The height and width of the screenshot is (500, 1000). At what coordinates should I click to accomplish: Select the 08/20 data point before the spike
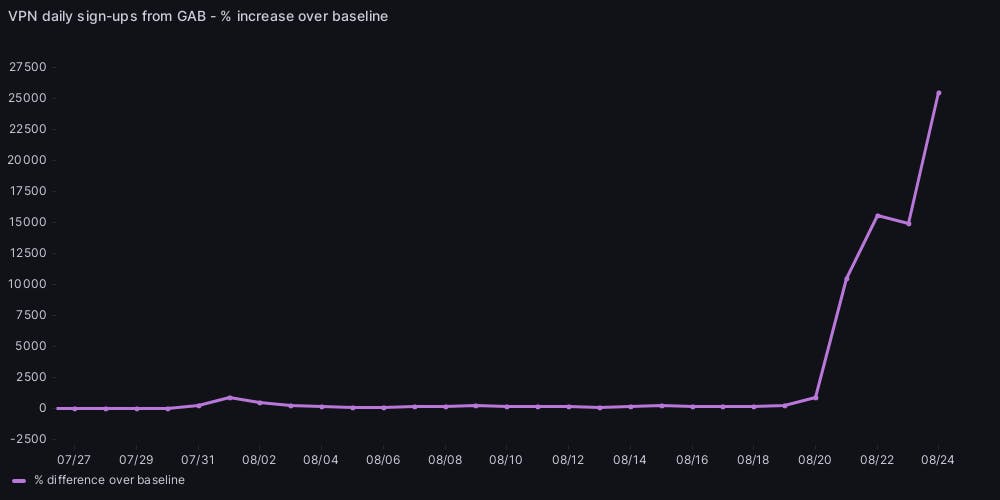coord(815,397)
